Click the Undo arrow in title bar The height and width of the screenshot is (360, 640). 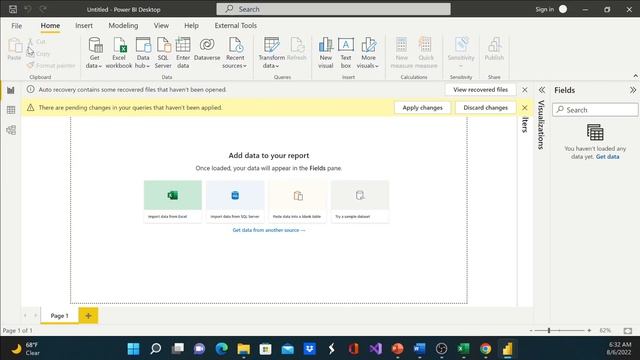pos(28,9)
